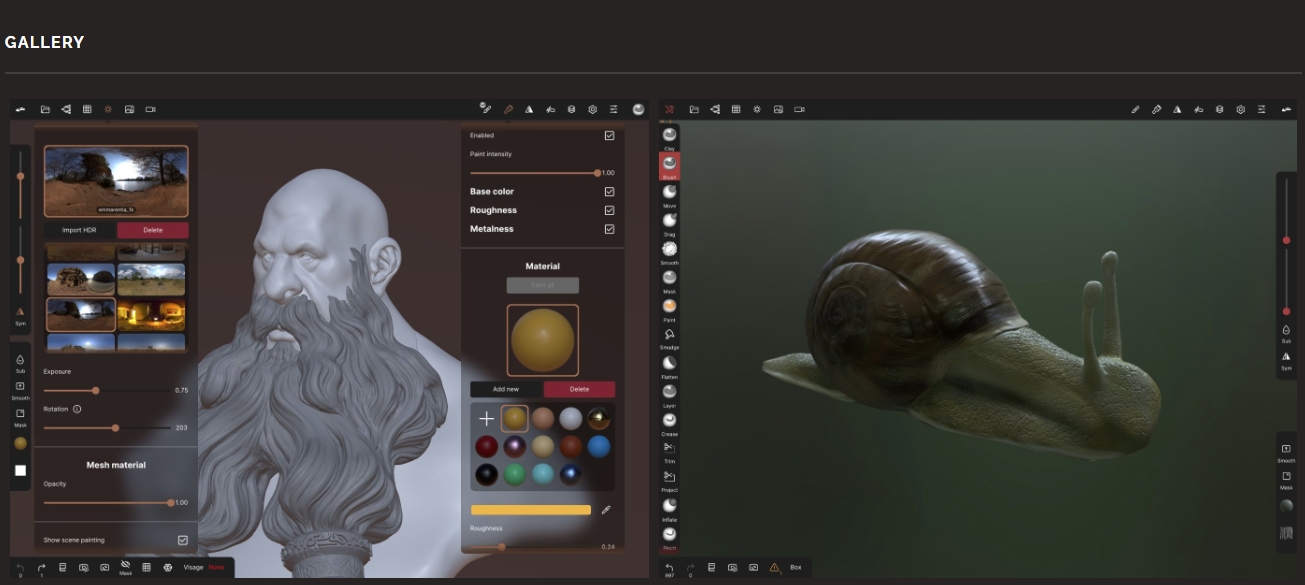The width and height of the screenshot is (1305, 585).
Task: Uncheck the Base color checkbox
Action: [609, 191]
